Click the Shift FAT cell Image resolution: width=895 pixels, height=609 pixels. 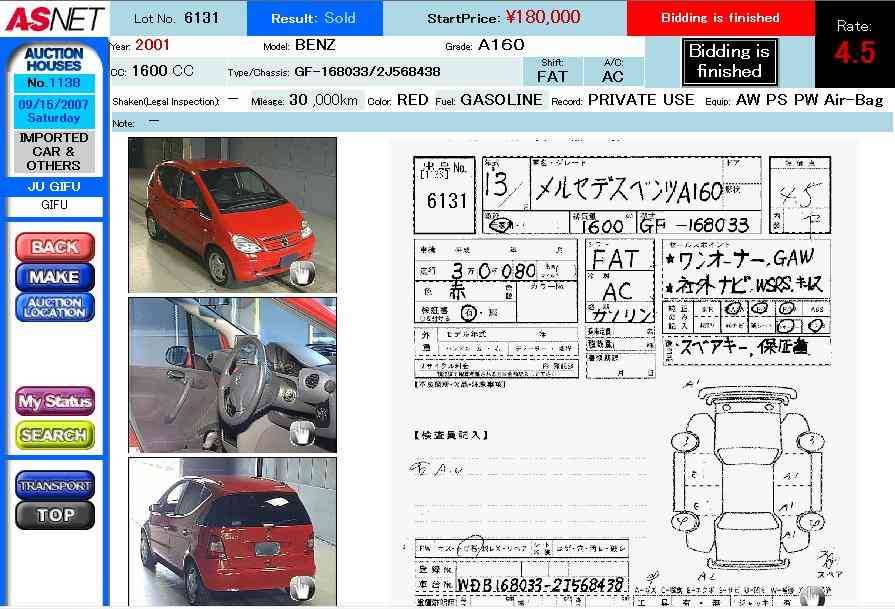(x=553, y=71)
